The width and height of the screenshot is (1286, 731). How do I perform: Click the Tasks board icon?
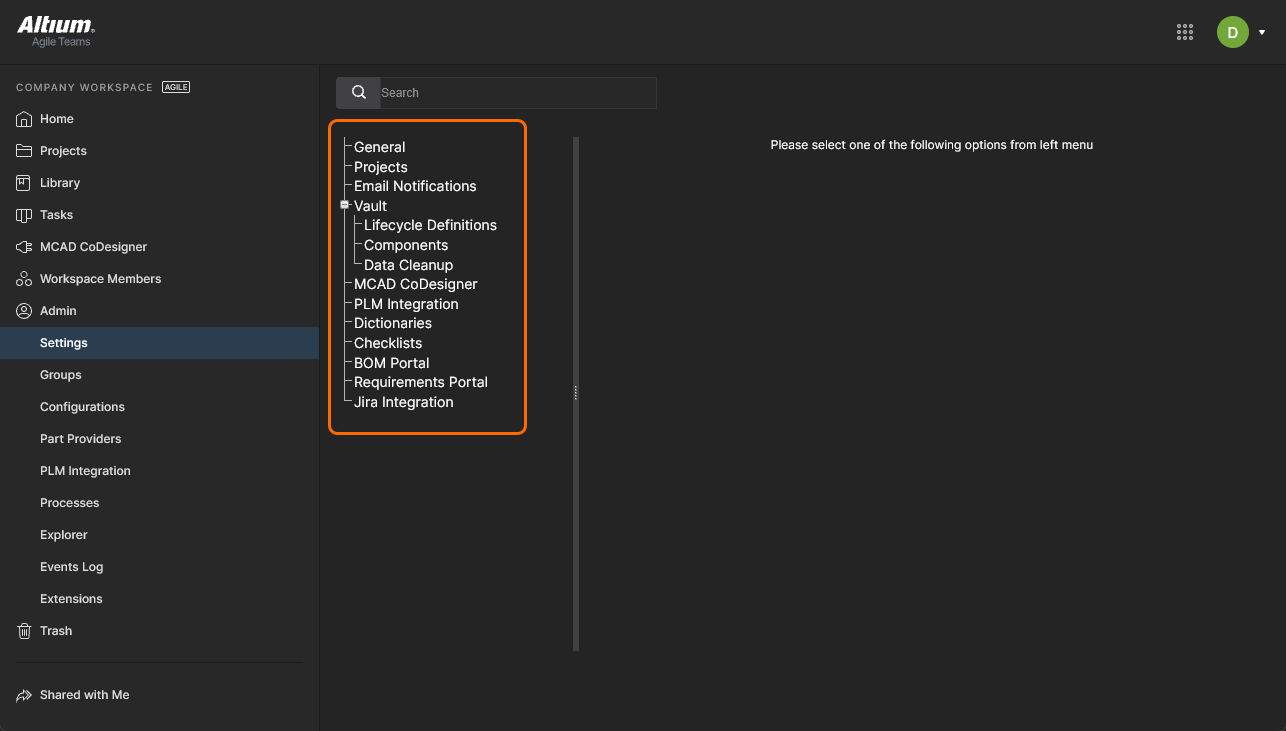(24, 215)
